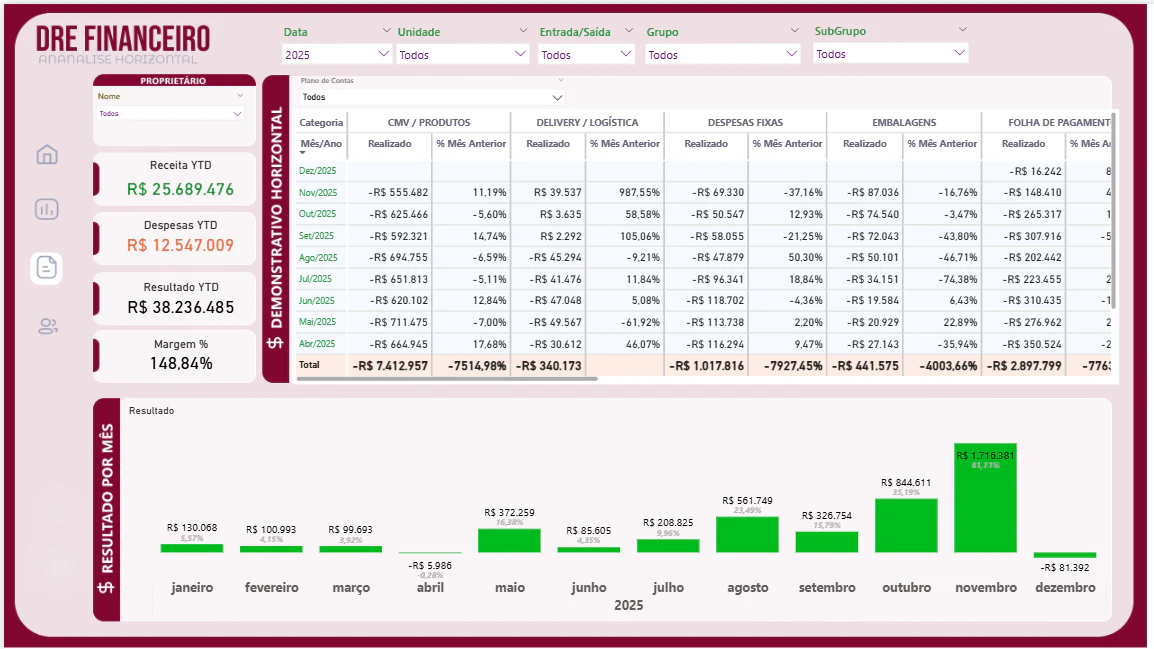
Task: Open the Entrada/Saída dropdown
Action: click(x=586, y=54)
